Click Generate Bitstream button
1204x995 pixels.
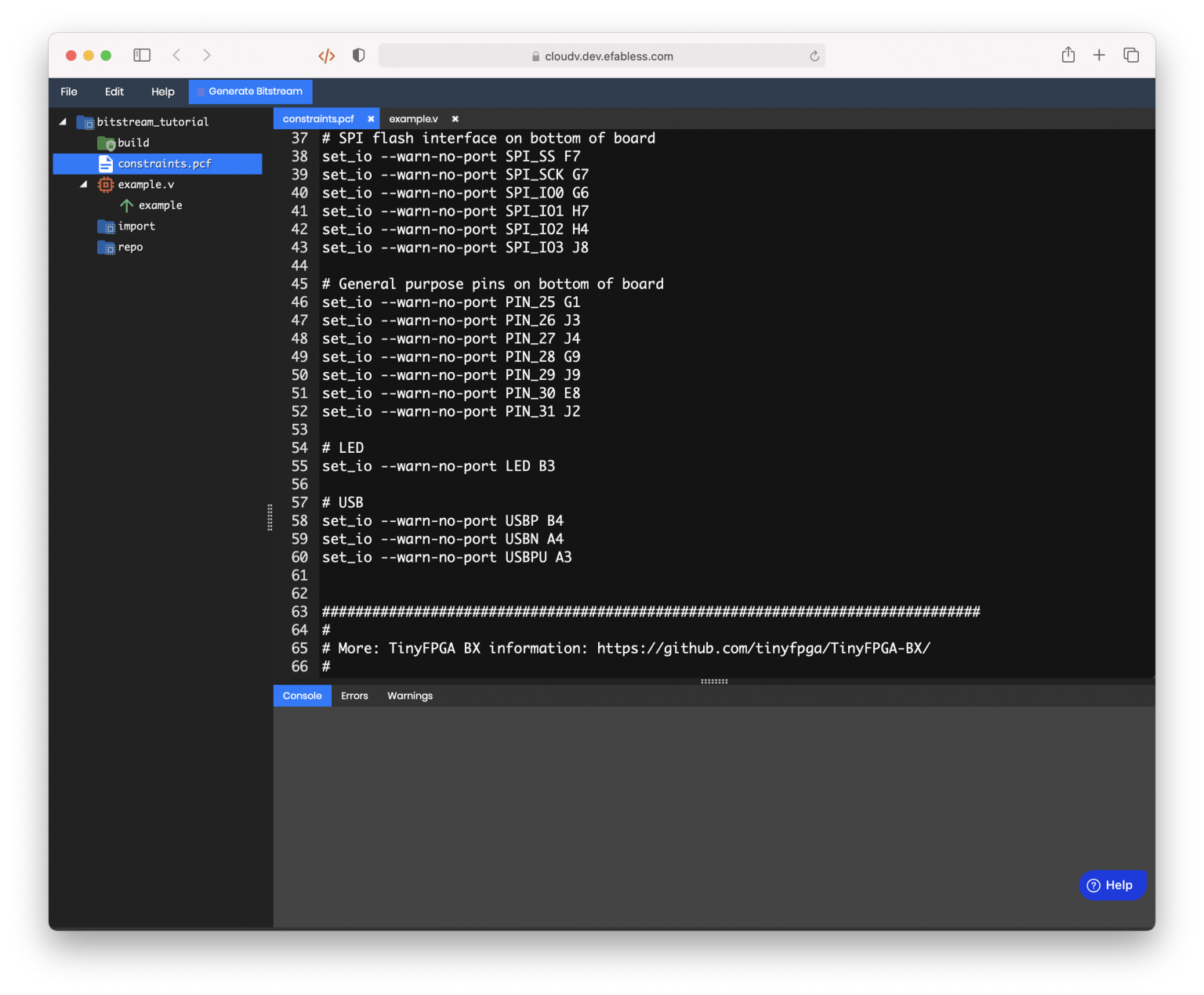coord(250,92)
